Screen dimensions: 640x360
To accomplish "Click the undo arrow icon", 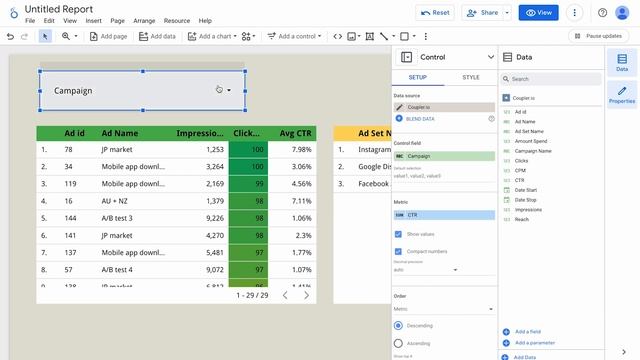I will [x=10, y=36].
